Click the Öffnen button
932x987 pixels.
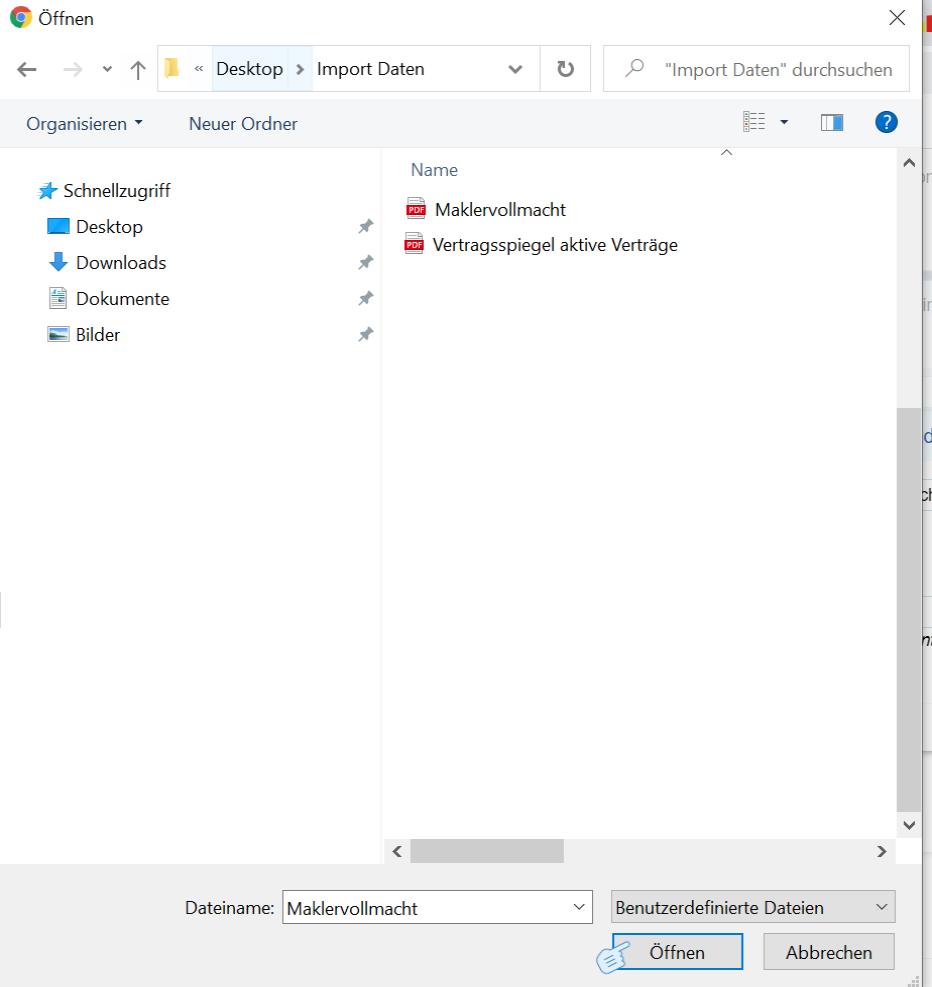677,952
